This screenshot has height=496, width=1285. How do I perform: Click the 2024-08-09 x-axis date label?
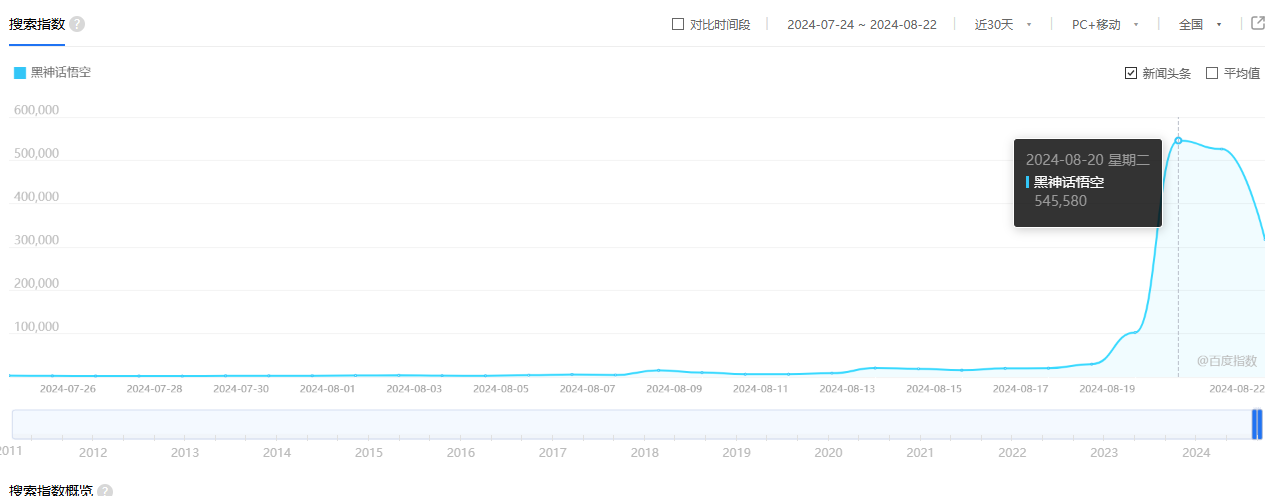(x=674, y=388)
